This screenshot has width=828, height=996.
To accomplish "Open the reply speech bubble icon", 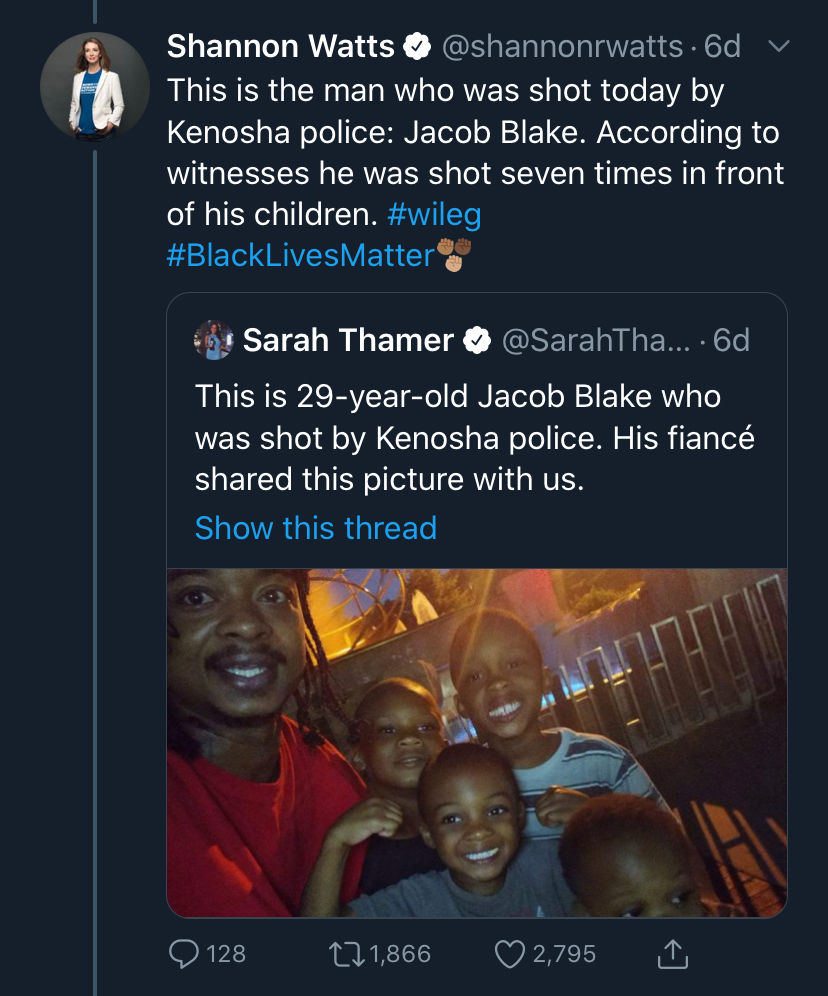I will point(184,953).
